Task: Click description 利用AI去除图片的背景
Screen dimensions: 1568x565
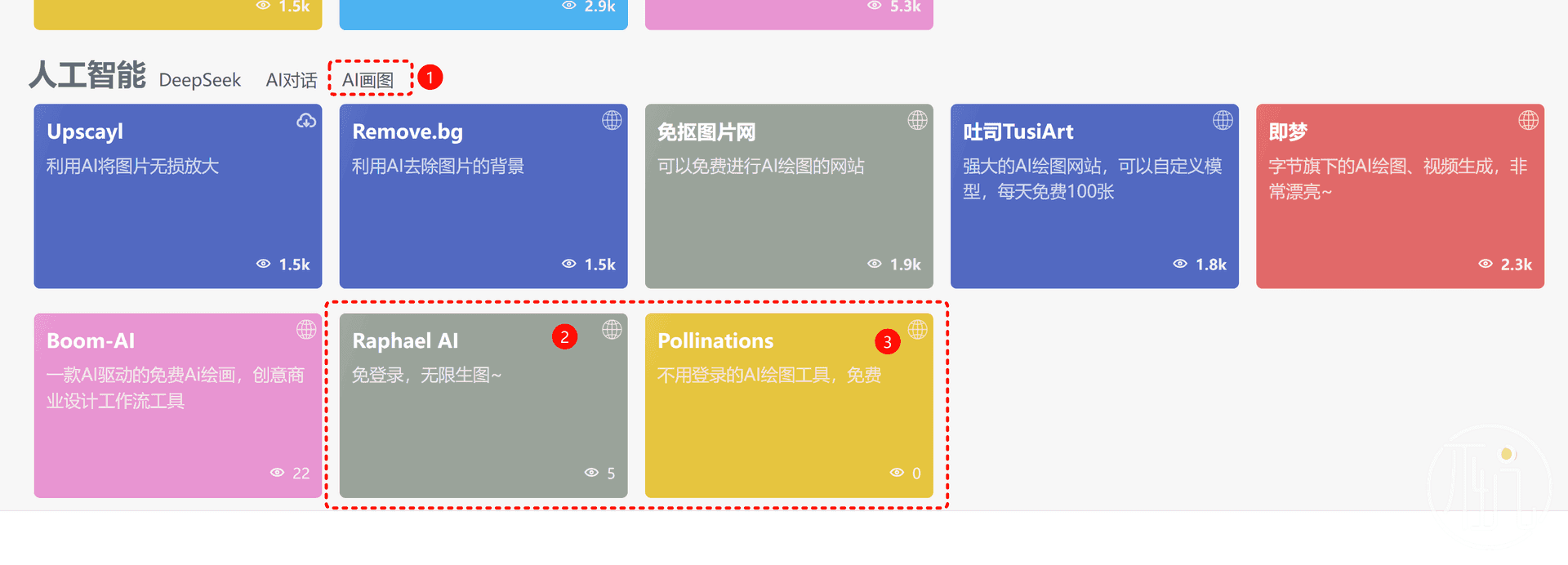Action: [x=438, y=167]
